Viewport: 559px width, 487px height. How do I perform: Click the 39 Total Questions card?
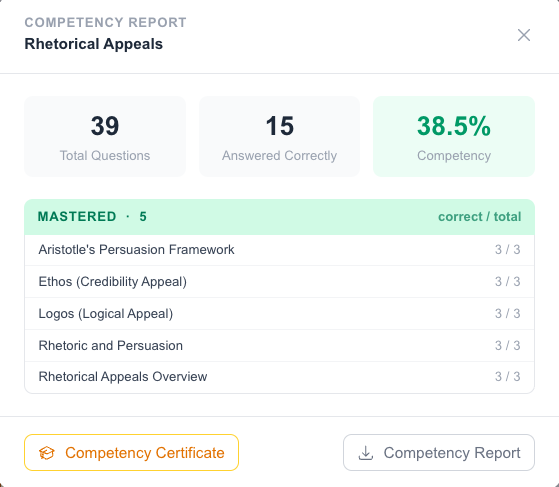tap(105, 136)
